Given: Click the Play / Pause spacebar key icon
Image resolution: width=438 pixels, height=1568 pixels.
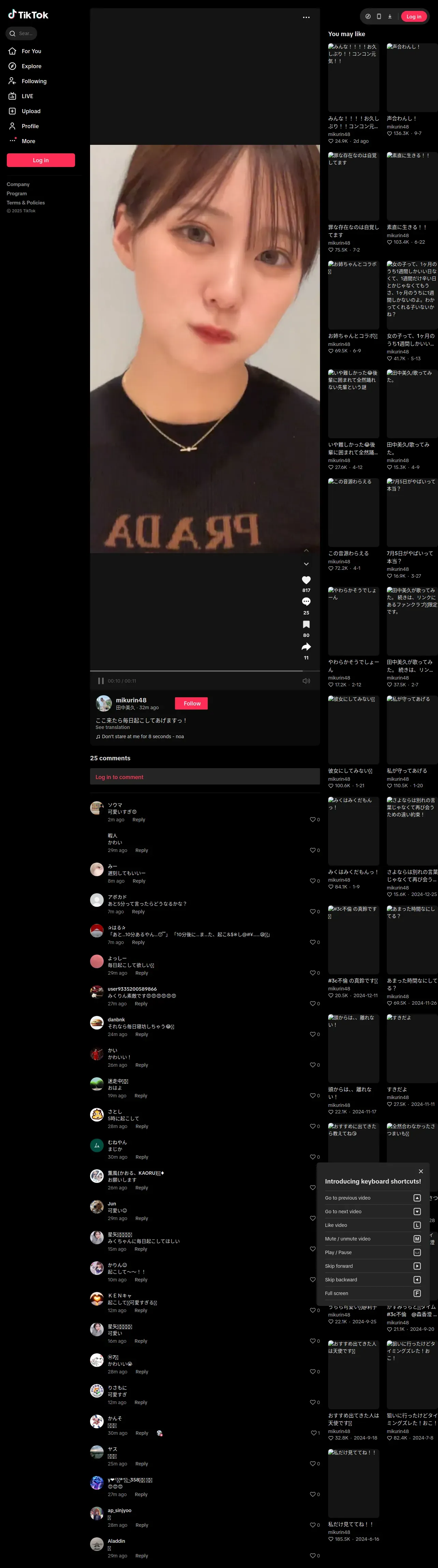Looking at the screenshot, I should (x=417, y=1253).
